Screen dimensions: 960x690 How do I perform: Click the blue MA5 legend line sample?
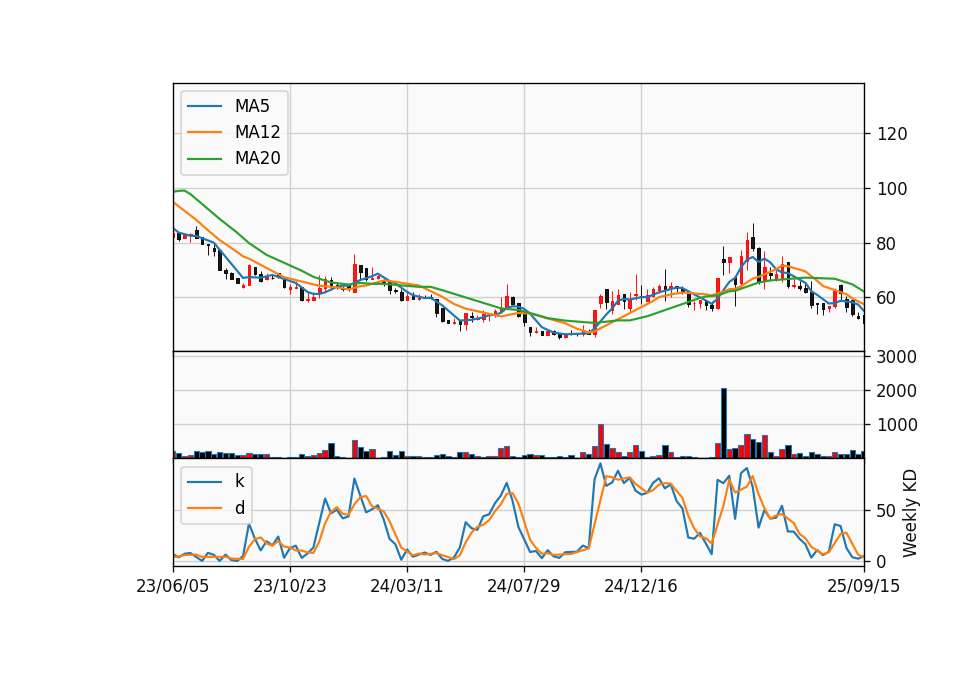click(x=204, y=107)
